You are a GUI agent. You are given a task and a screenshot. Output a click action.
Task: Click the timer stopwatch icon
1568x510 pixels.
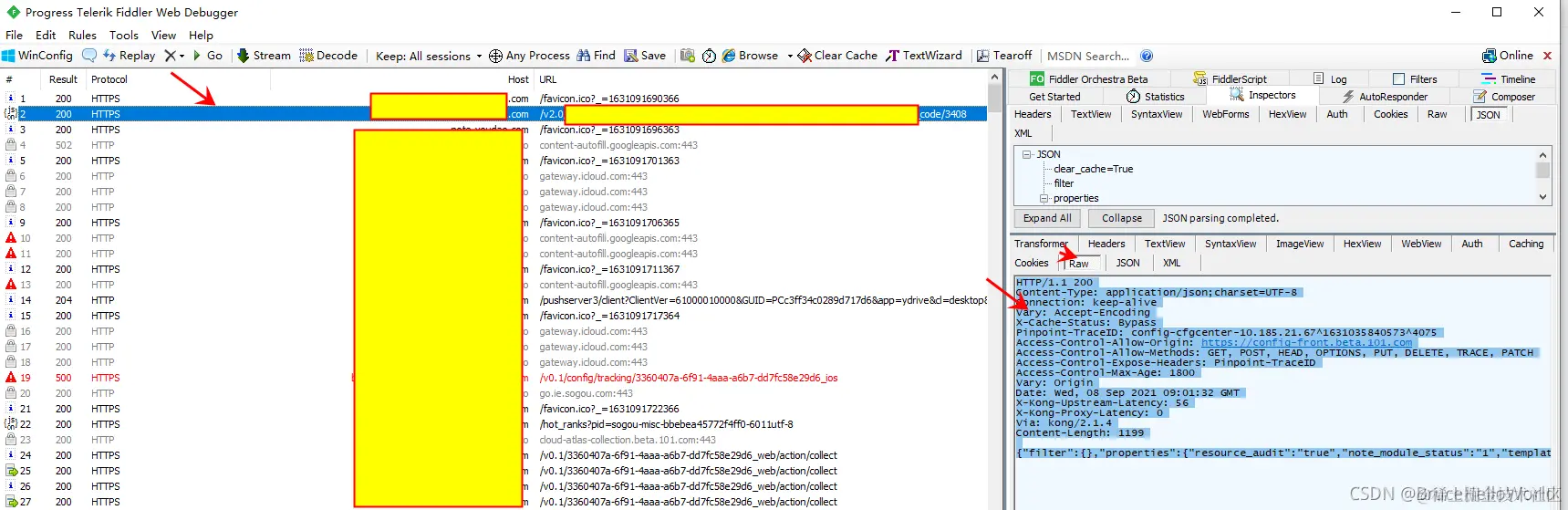pos(709,56)
